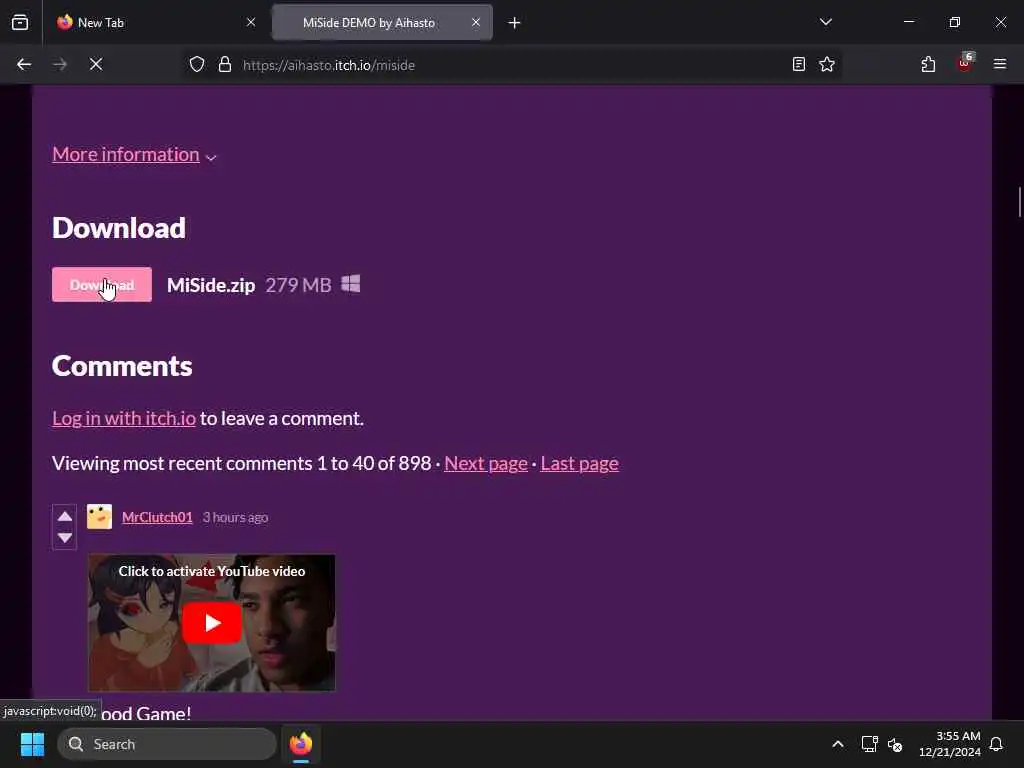
Task: Follow the Log in with itch.io link
Action: (124, 418)
